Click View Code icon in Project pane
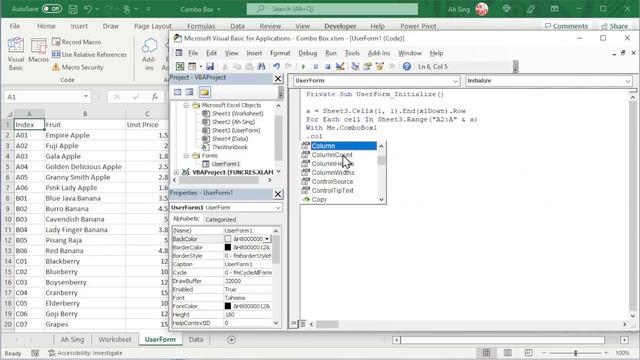This screenshot has height=360, width=640. point(178,92)
